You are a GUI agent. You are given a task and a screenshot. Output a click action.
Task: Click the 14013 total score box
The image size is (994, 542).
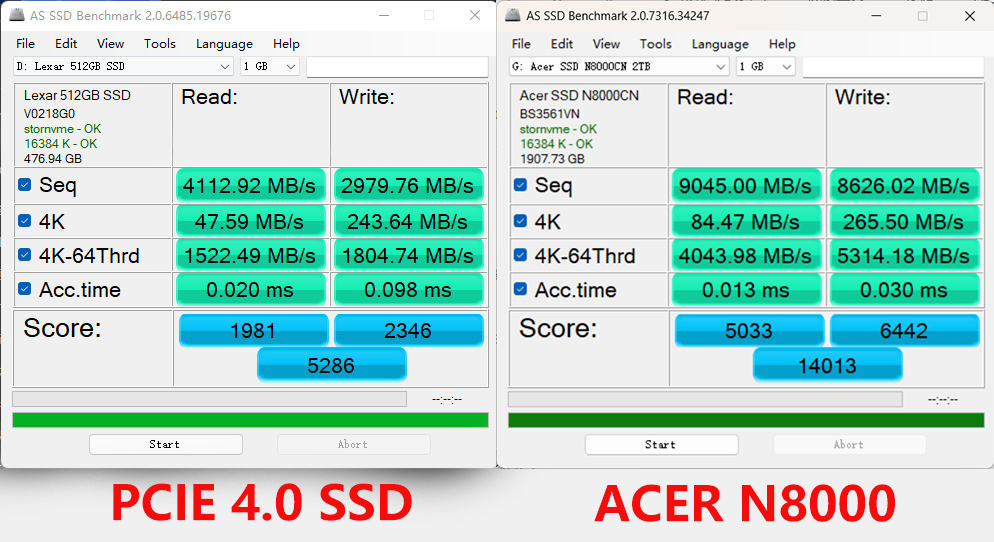click(827, 365)
